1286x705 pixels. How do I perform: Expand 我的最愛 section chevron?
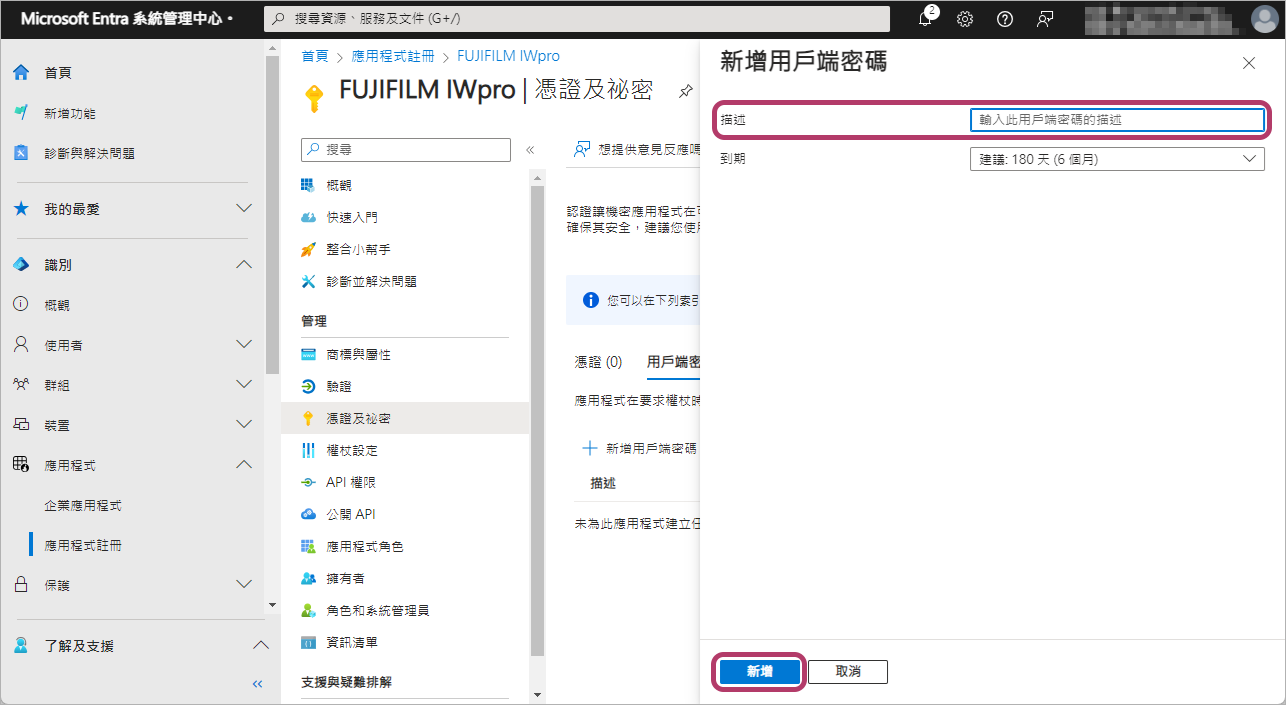(x=243, y=209)
